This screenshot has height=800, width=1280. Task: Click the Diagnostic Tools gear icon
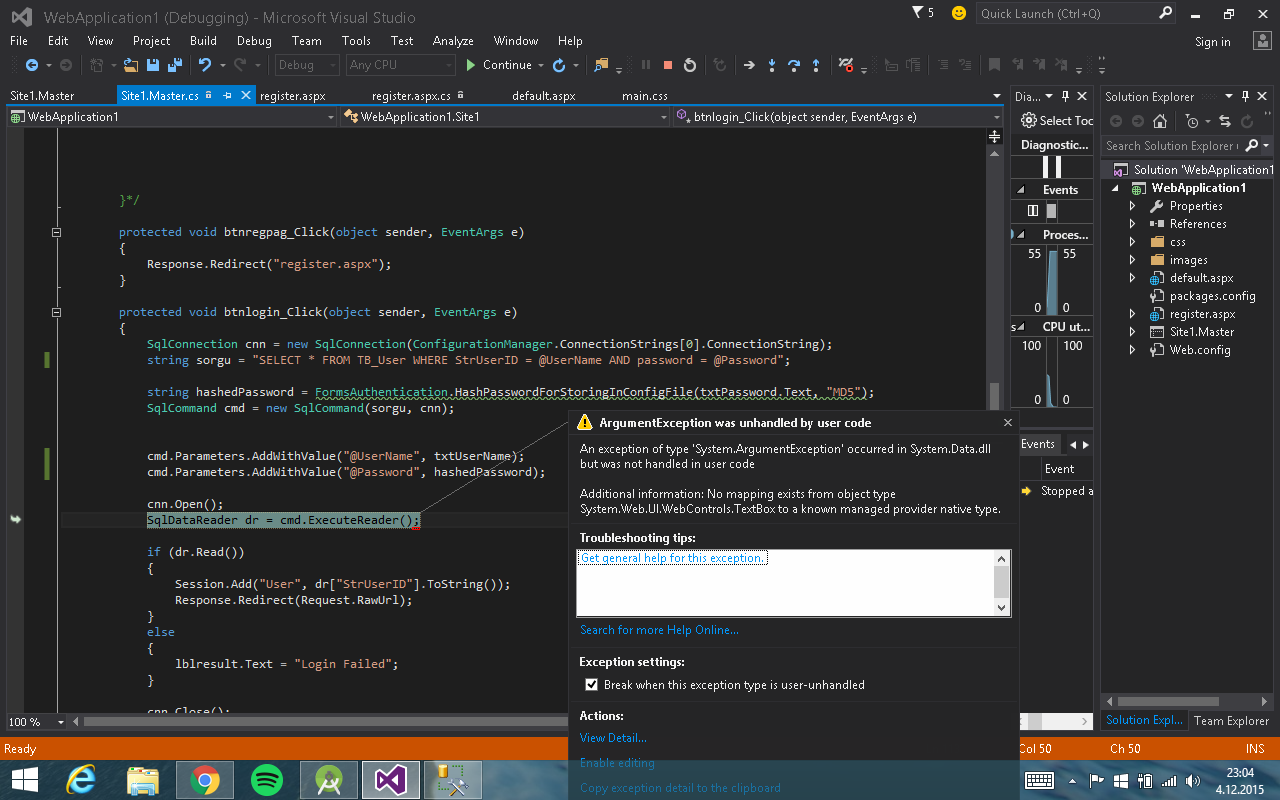[x=1028, y=121]
